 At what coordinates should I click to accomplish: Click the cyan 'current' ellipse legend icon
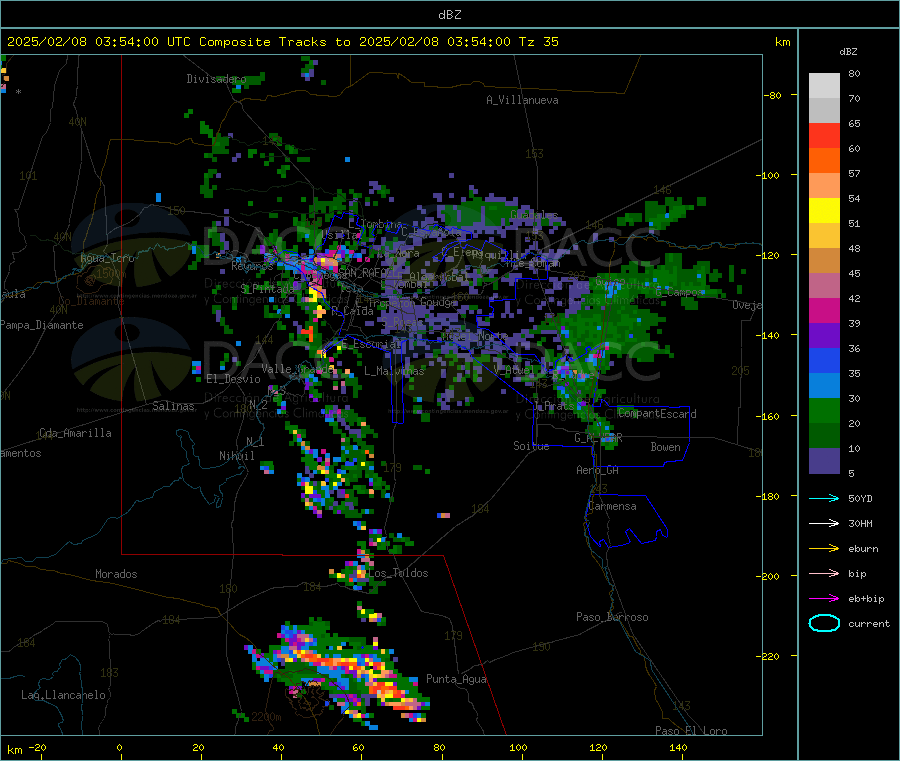tap(824, 623)
